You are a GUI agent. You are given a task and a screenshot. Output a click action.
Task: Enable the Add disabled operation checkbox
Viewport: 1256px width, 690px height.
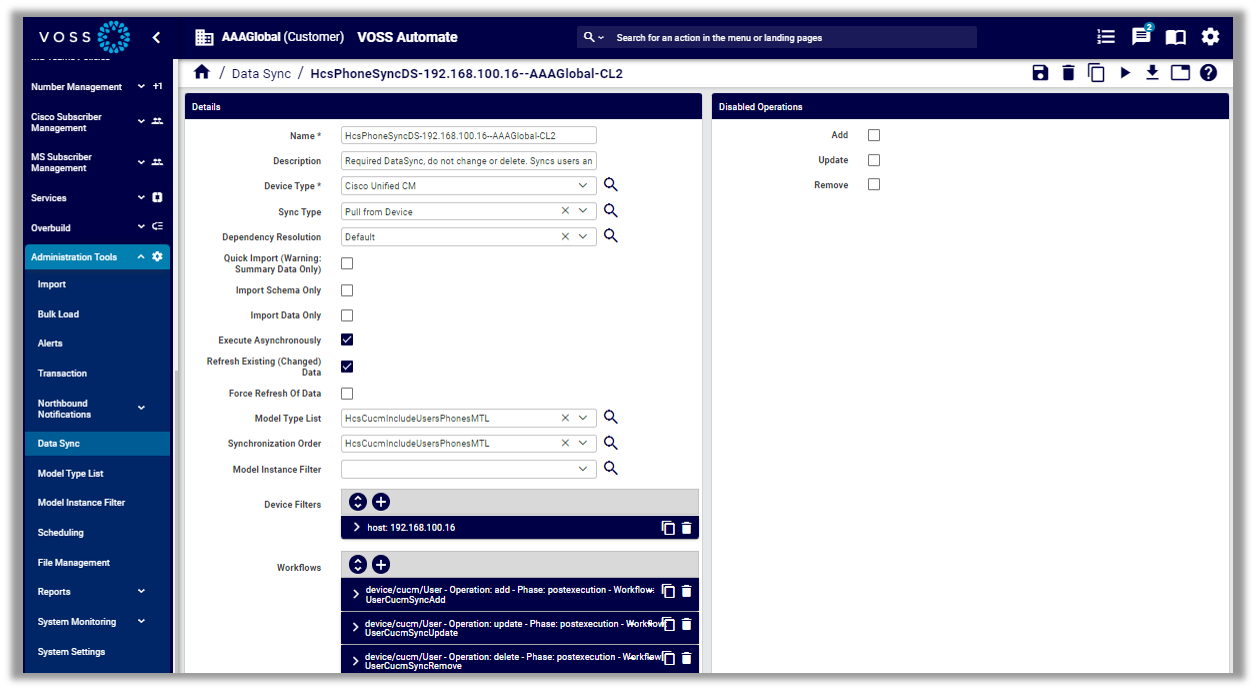coord(873,134)
